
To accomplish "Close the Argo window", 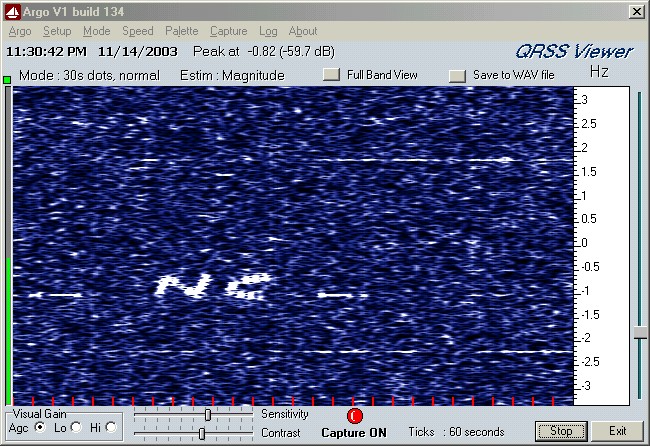I will 636,12.
